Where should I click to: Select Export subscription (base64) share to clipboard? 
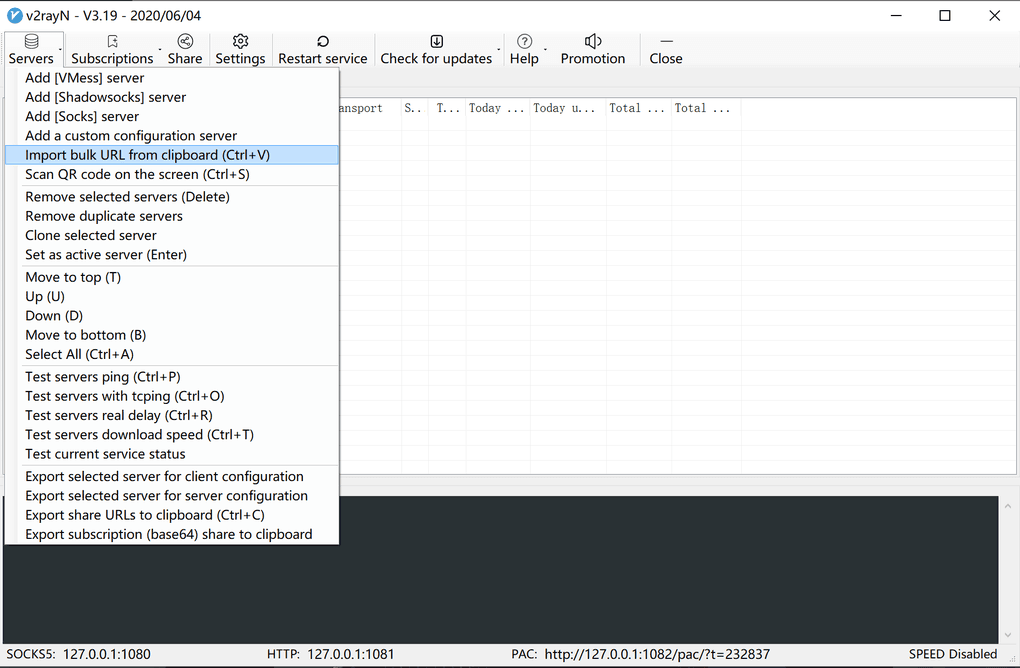172,535
